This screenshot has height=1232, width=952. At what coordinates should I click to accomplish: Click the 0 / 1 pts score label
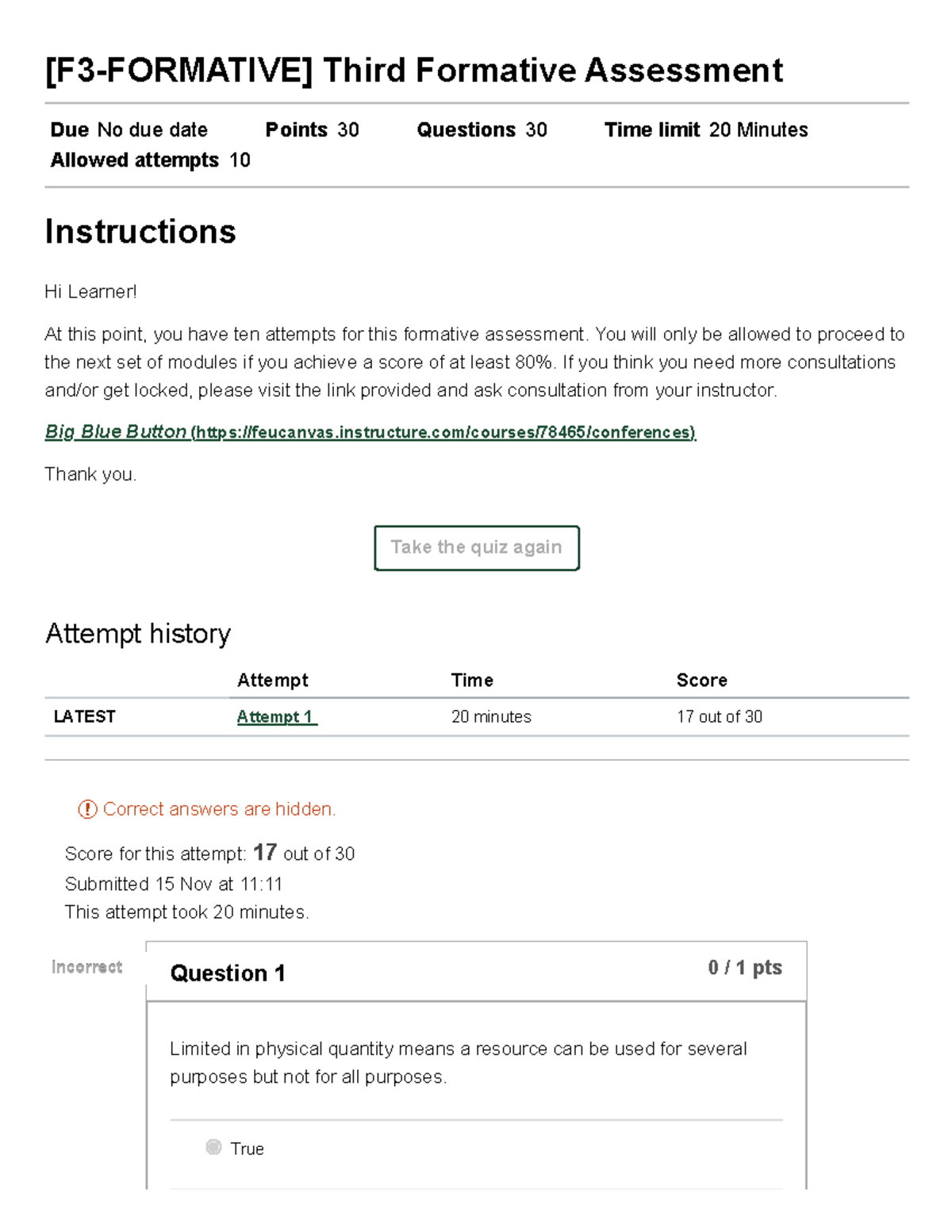point(744,967)
